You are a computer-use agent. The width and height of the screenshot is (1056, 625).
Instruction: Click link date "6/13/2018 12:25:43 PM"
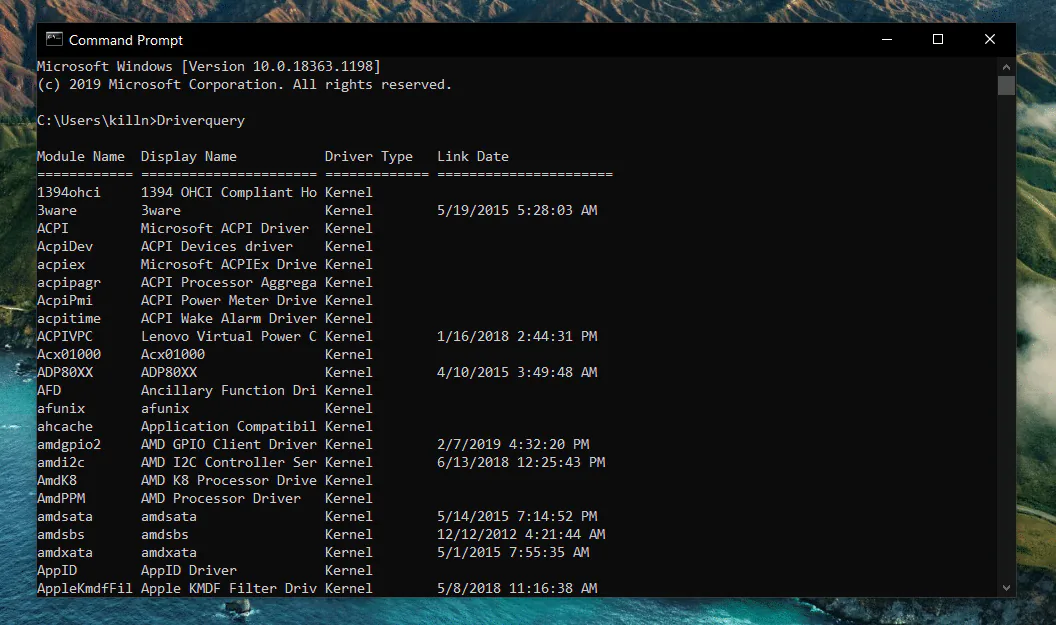point(521,463)
